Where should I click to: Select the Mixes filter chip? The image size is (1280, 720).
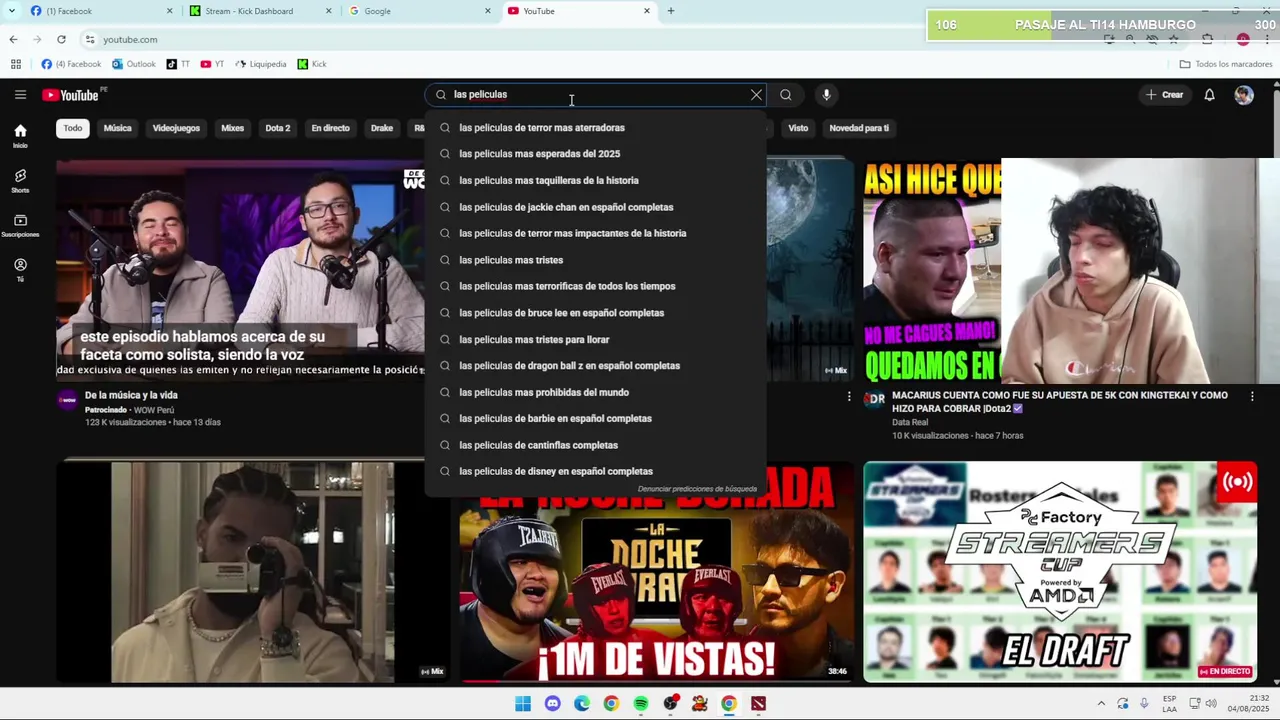tap(233, 128)
